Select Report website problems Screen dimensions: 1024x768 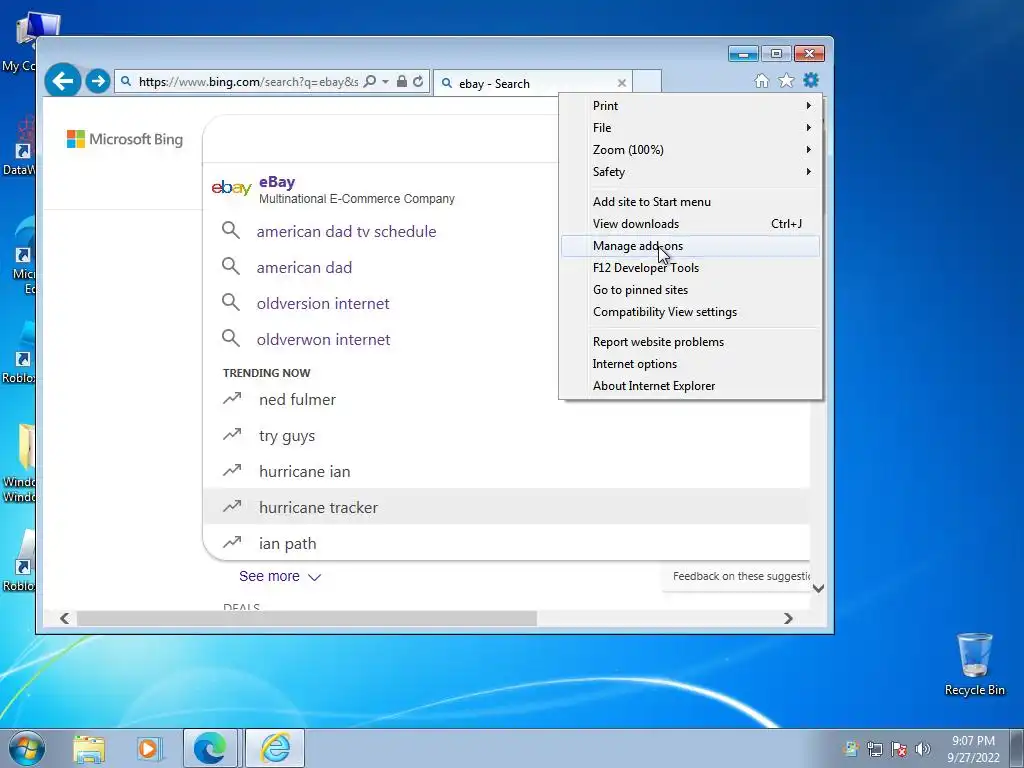(690, 342)
